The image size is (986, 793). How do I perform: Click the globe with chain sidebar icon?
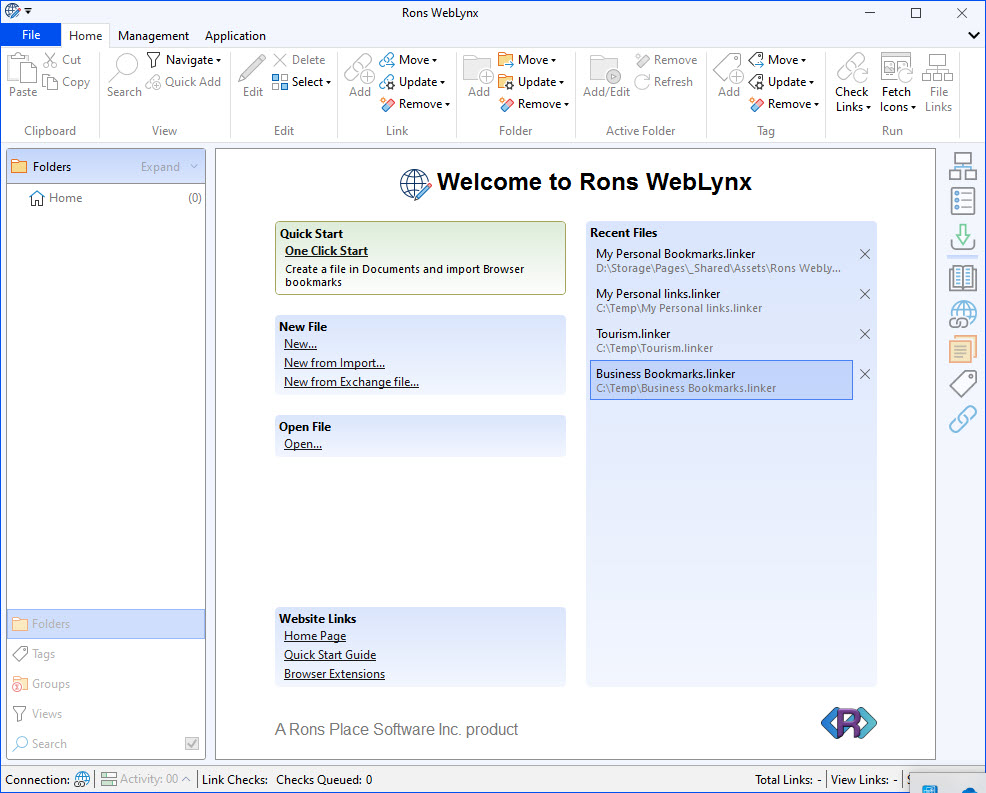coord(963,314)
